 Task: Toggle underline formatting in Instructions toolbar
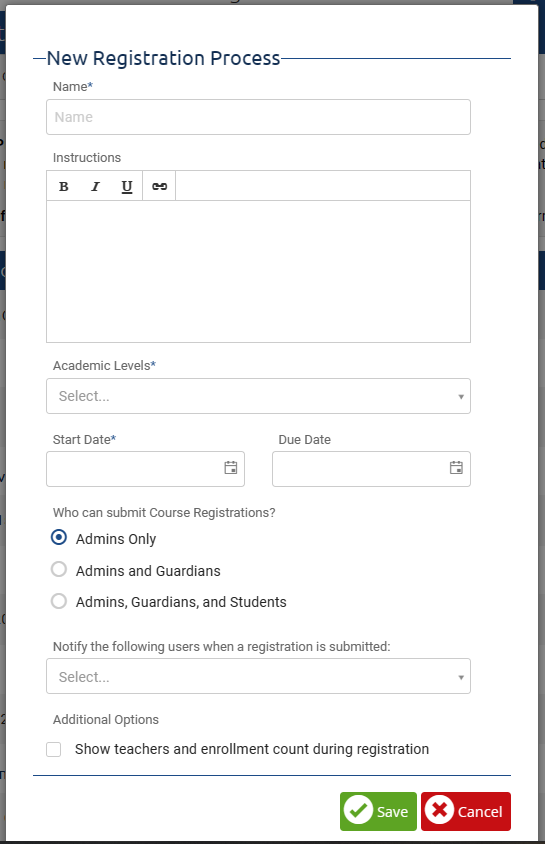point(127,186)
